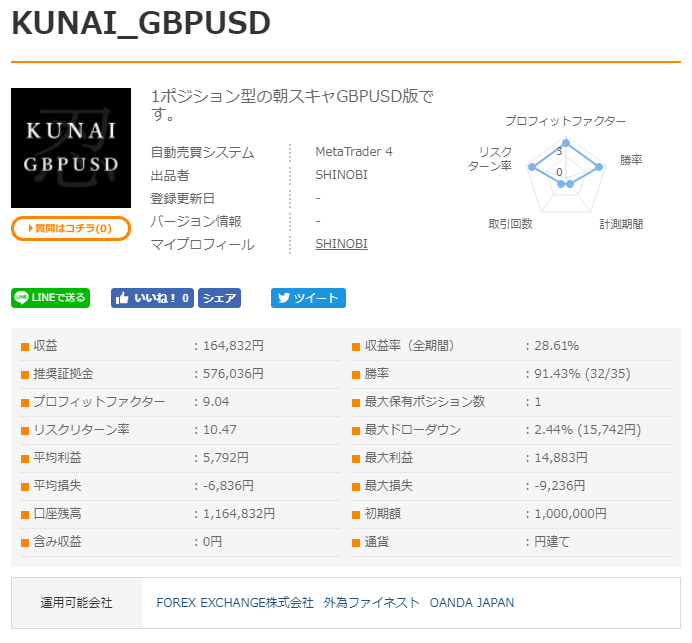Screen dimensions: 692x643
Task: Open 外為ファイネスト broker link
Action: (x=371, y=602)
